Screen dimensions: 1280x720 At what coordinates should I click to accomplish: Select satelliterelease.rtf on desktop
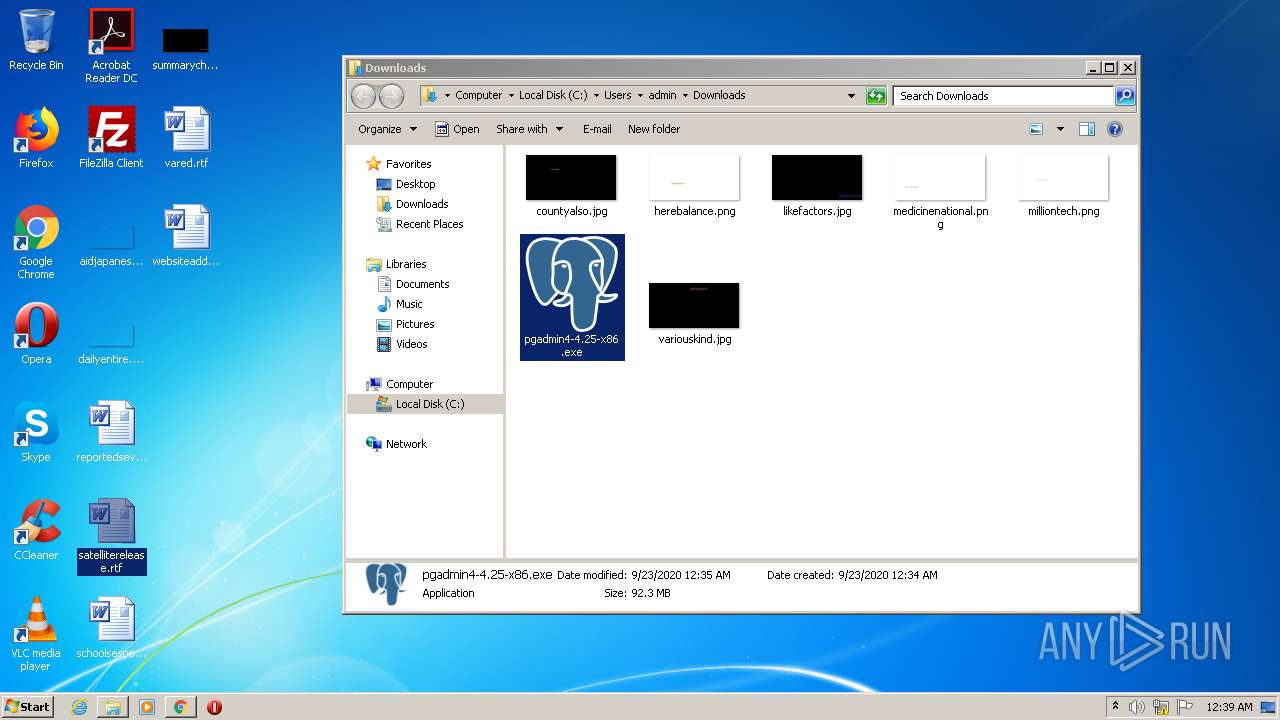click(111, 536)
